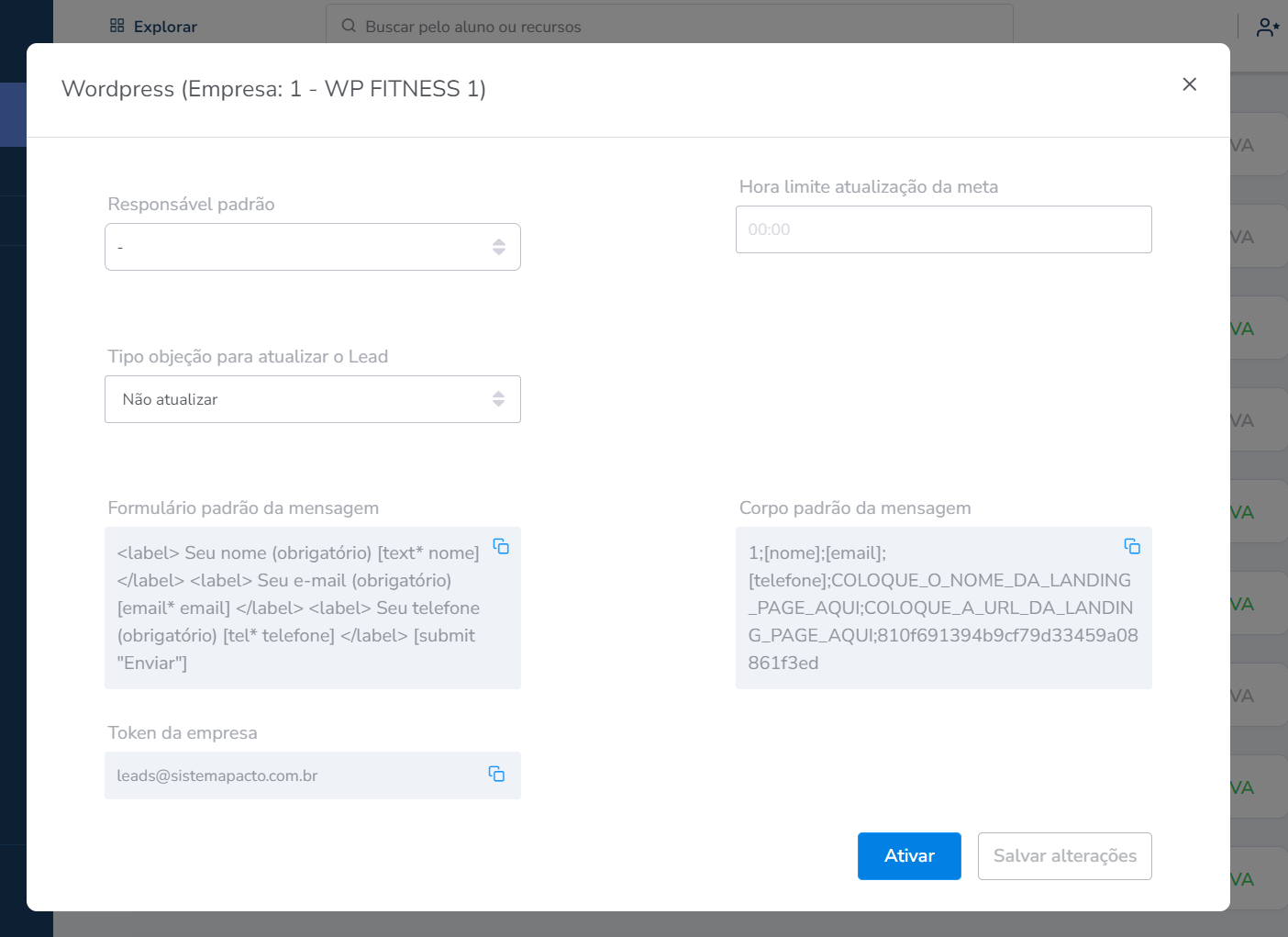Click the search magnifier icon
This screenshot has width=1288, height=937.
pyautogui.click(x=349, y=26)
